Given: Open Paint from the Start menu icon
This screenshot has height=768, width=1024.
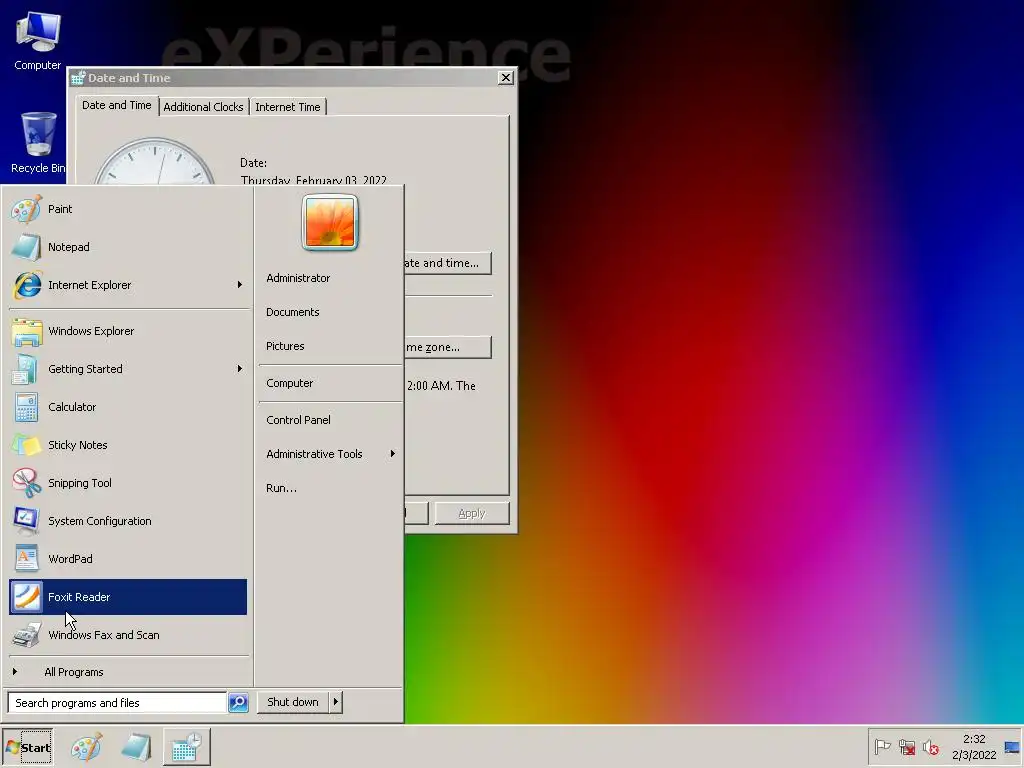Looking at the screenshot, I should [26, 209].
